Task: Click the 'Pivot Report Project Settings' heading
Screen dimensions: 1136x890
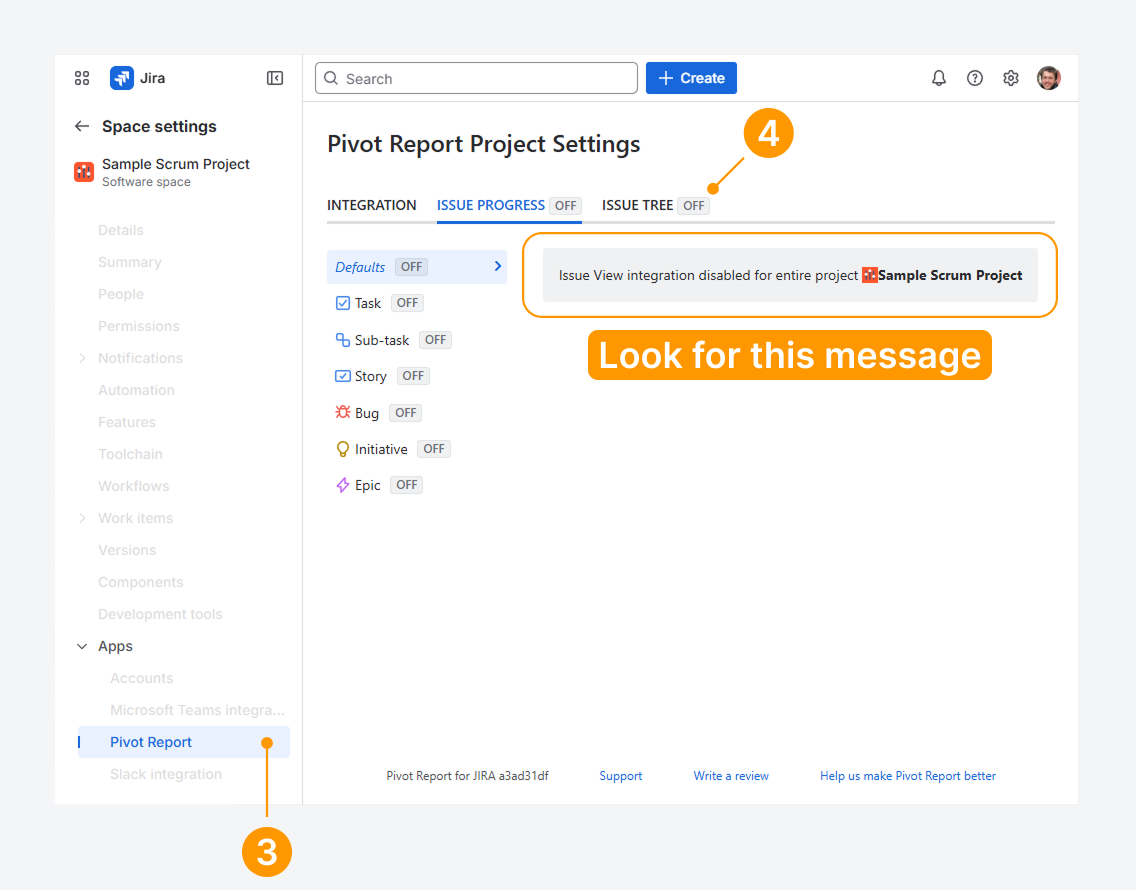Action: pyautogui.click(x=484, y=144)
